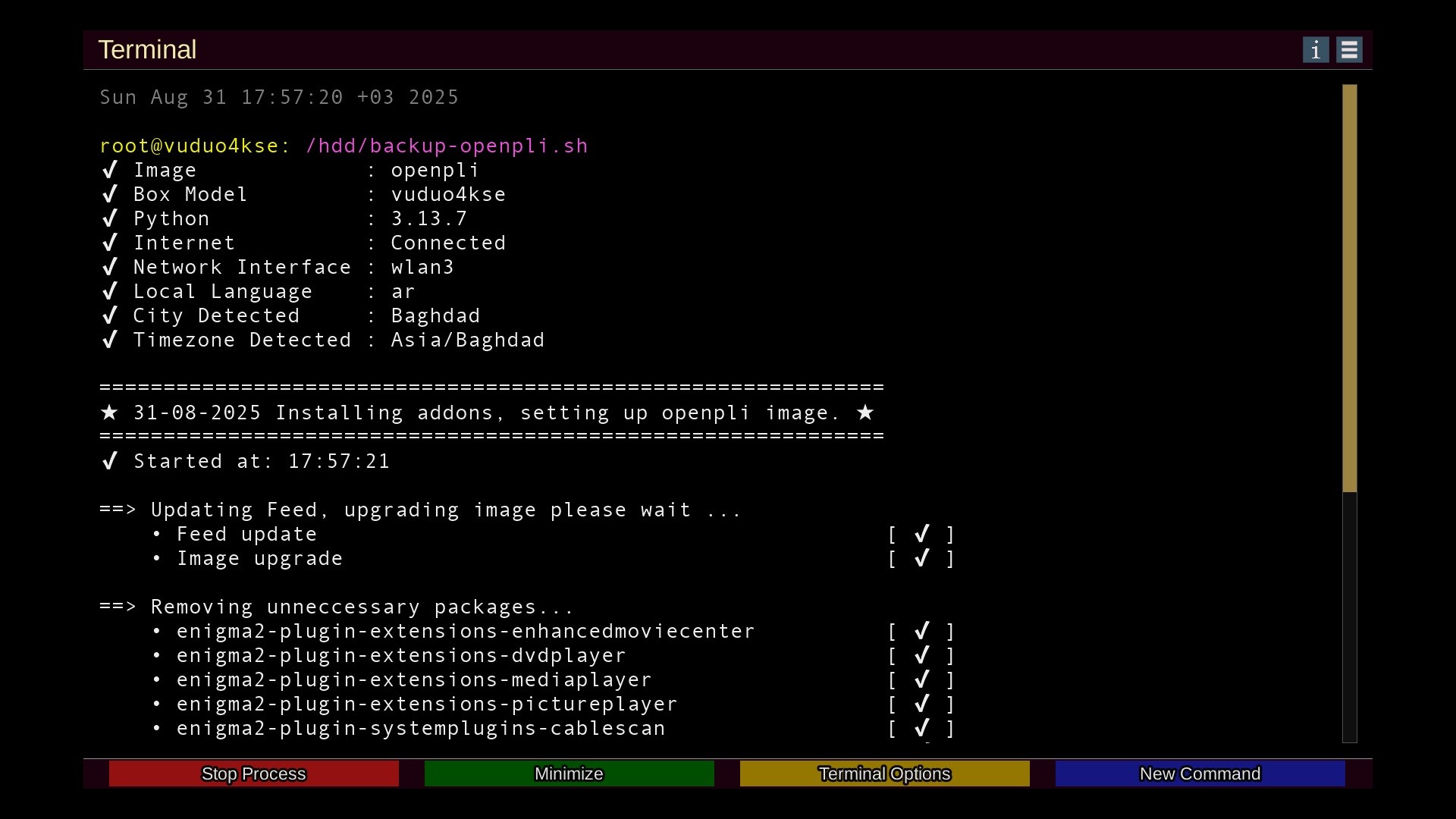
Task: Click the green Minimize button
Action: pyautogui.click(x=570, y=773)
